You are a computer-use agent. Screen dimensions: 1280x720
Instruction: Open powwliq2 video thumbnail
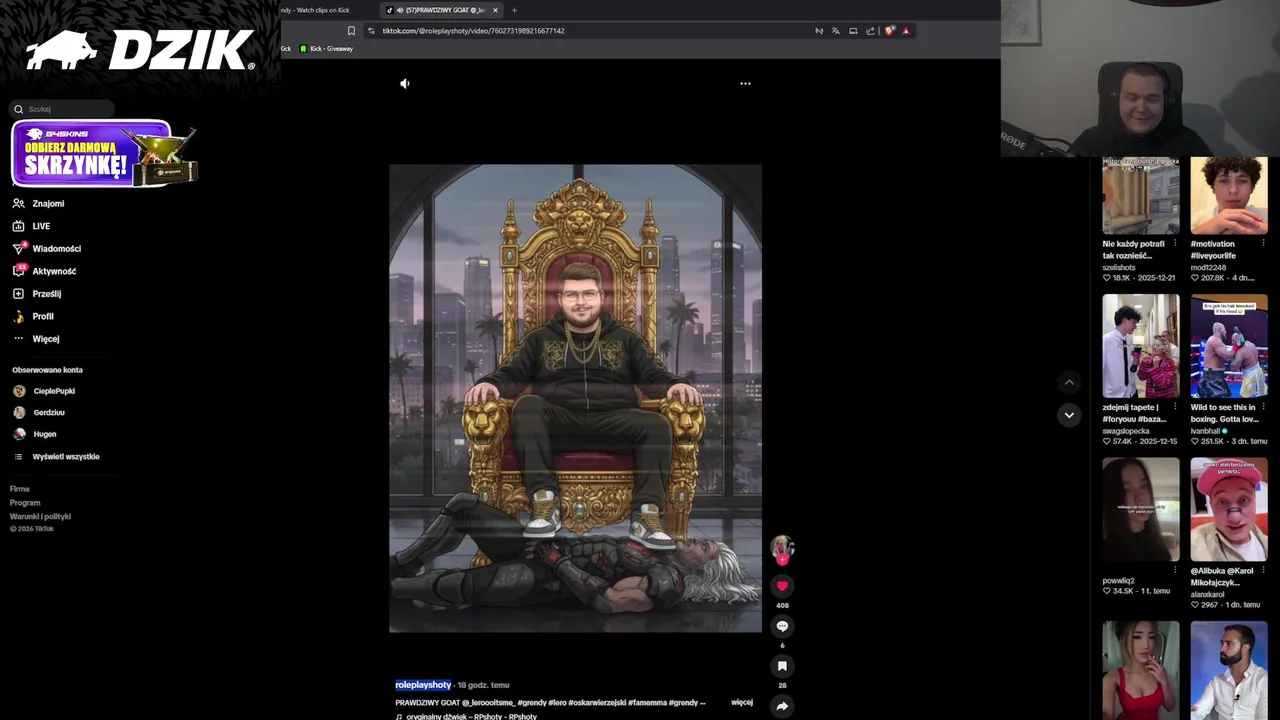click(x=1141, y=509)
